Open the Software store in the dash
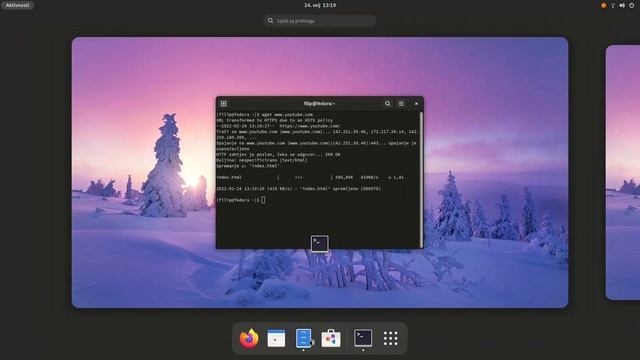The height and width of the screenshot is (360, 640). click(x=331, y=338)
